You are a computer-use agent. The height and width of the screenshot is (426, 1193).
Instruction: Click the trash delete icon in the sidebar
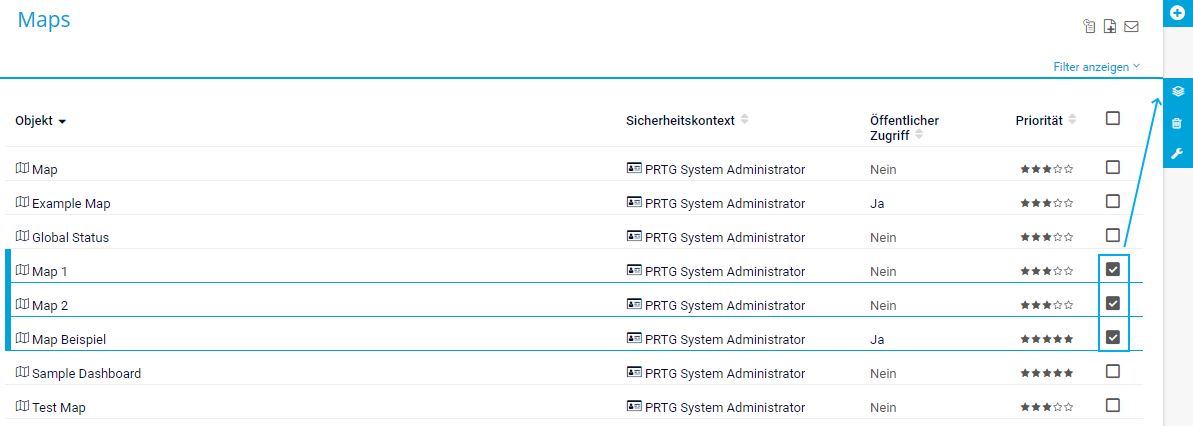click(1177, 123)
